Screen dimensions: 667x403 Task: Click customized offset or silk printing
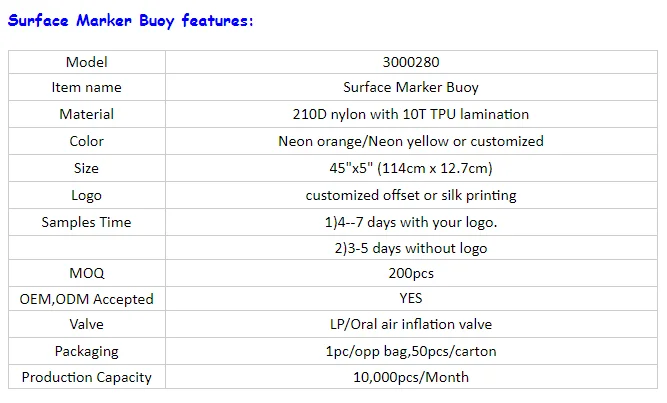(410, 195)
